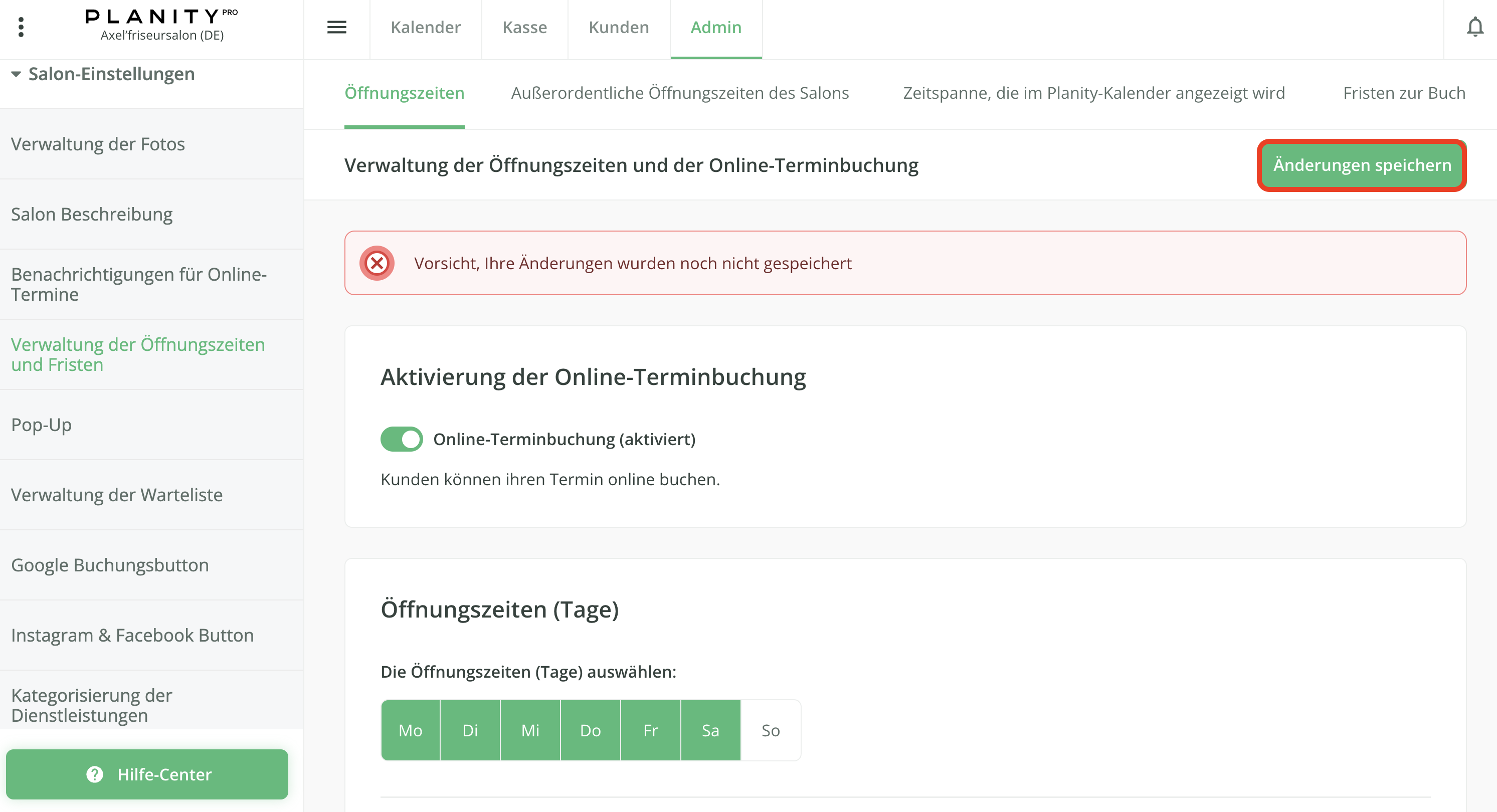
Task: Open the Kasse tab
Action: click(524, 27)
